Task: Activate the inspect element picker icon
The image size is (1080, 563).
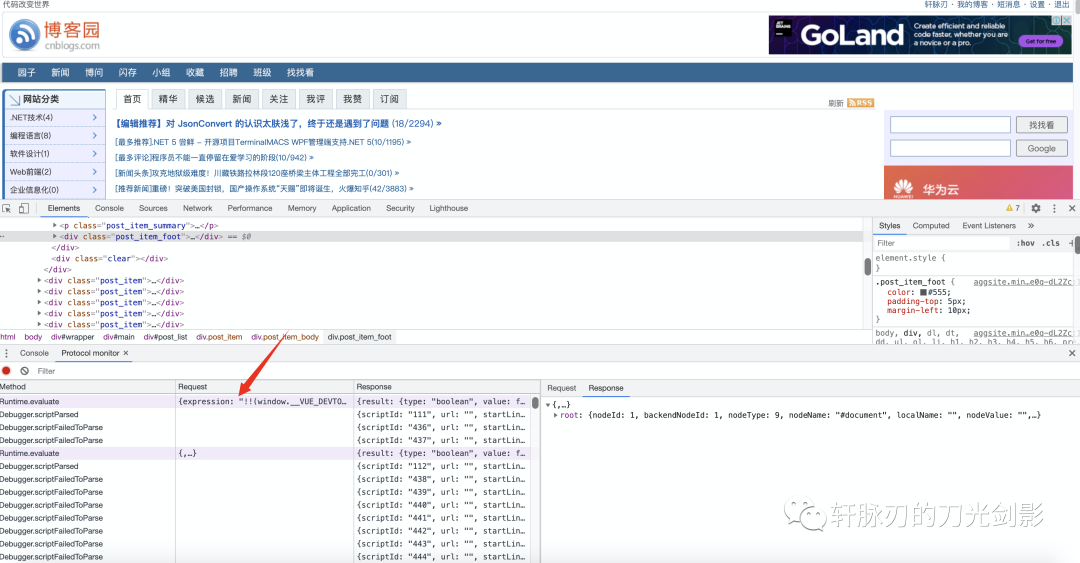Action: (6, 209)
